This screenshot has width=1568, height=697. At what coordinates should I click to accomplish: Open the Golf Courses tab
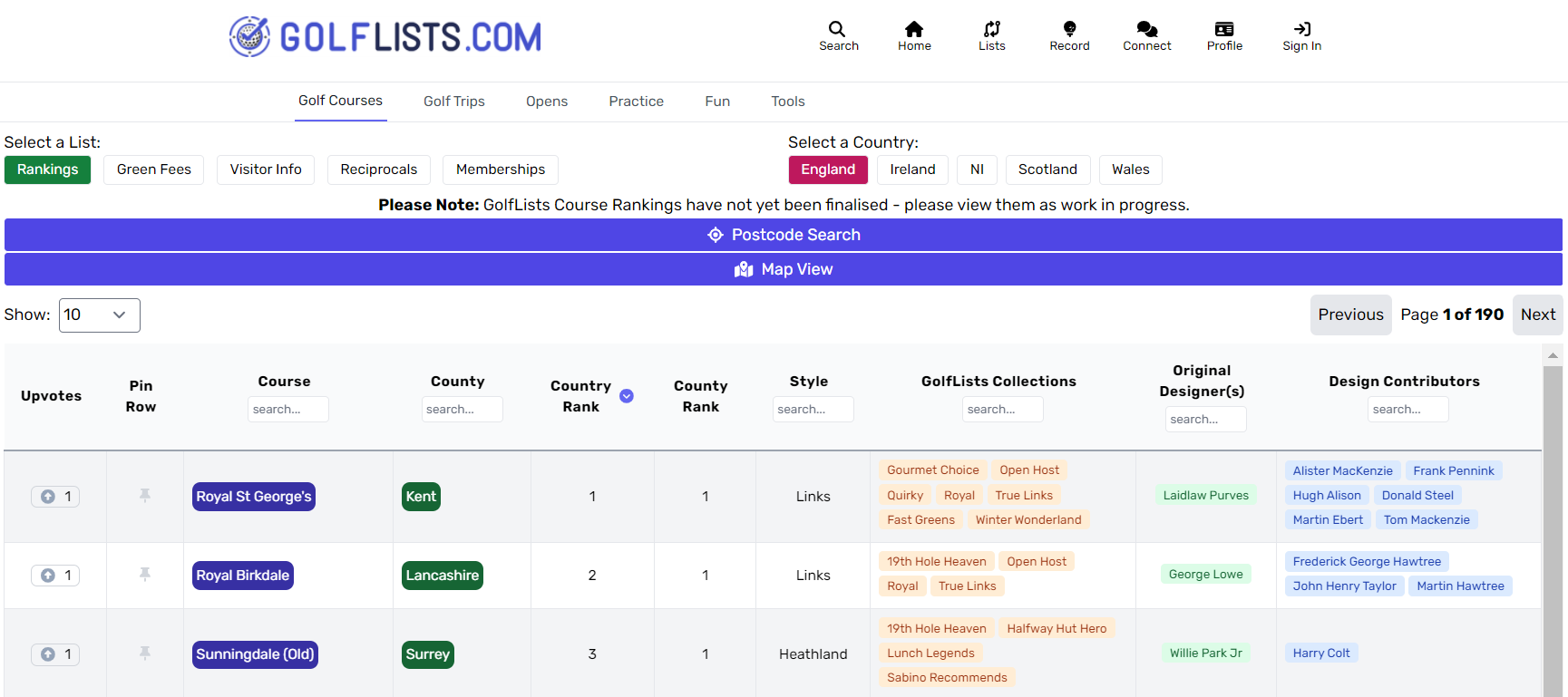[340, 101]
